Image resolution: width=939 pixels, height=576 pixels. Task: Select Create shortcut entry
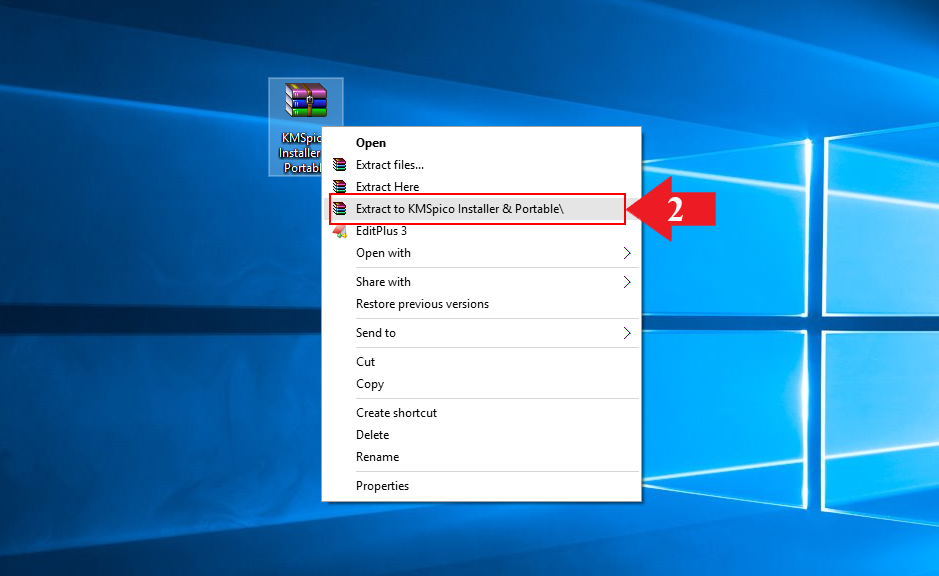click(x=481, y=413)
